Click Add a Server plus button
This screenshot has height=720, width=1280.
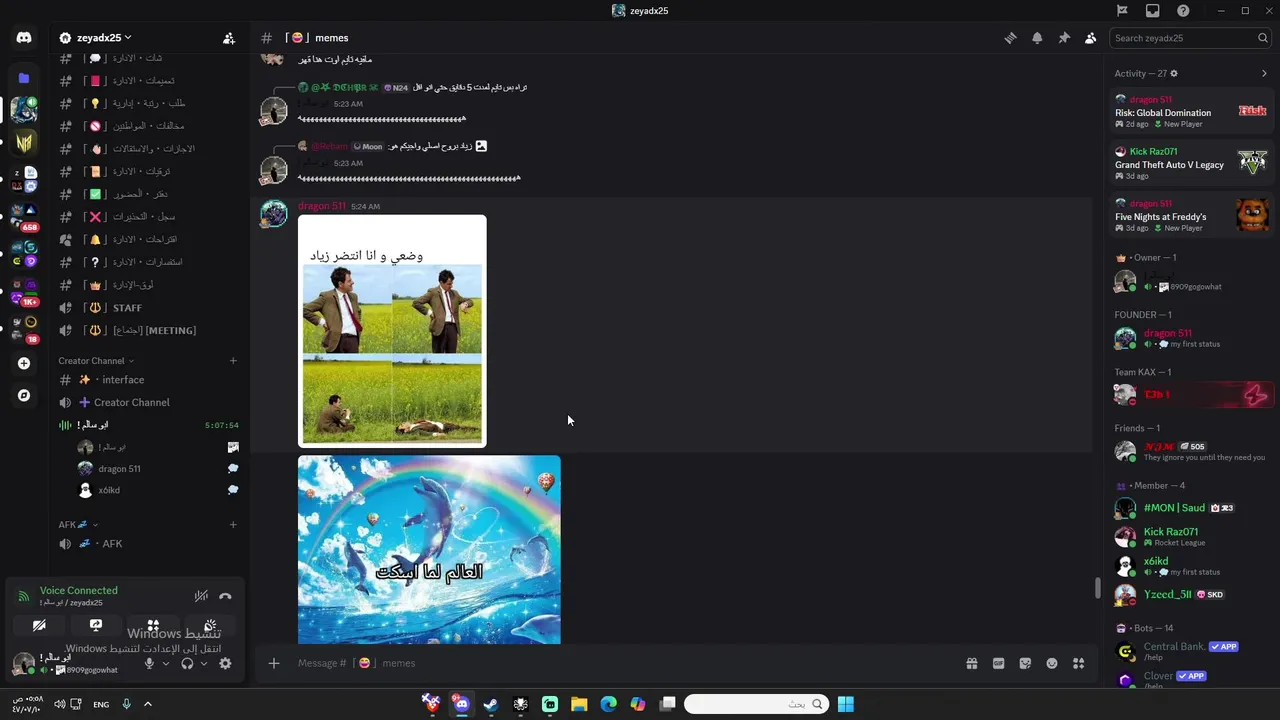pos(24,364)
